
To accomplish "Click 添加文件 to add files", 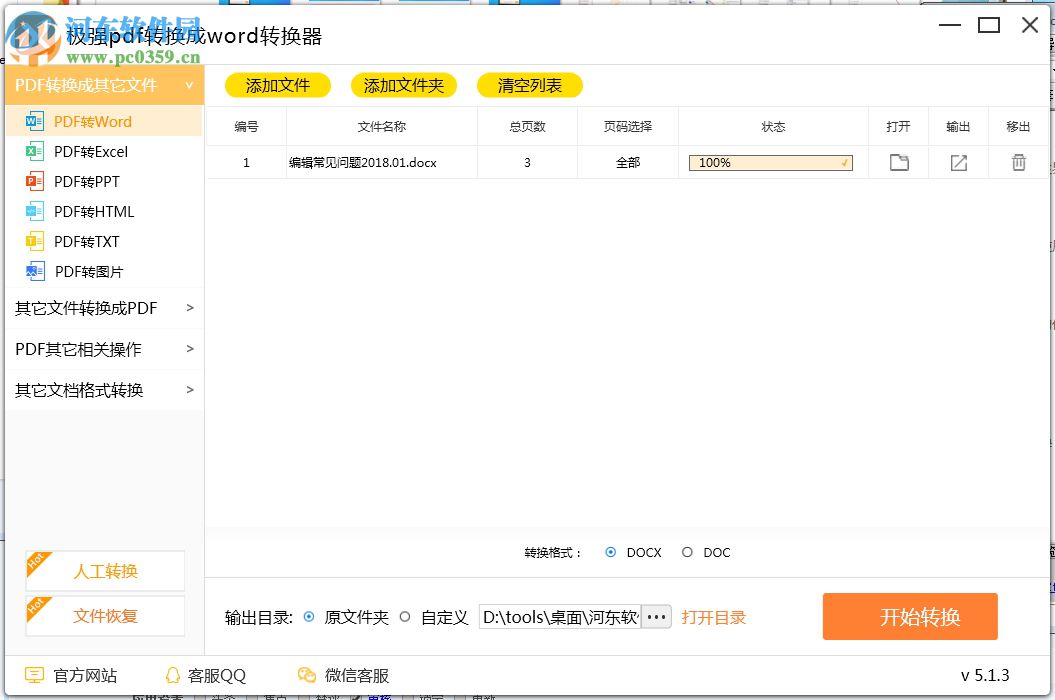I will click(277, 85).
